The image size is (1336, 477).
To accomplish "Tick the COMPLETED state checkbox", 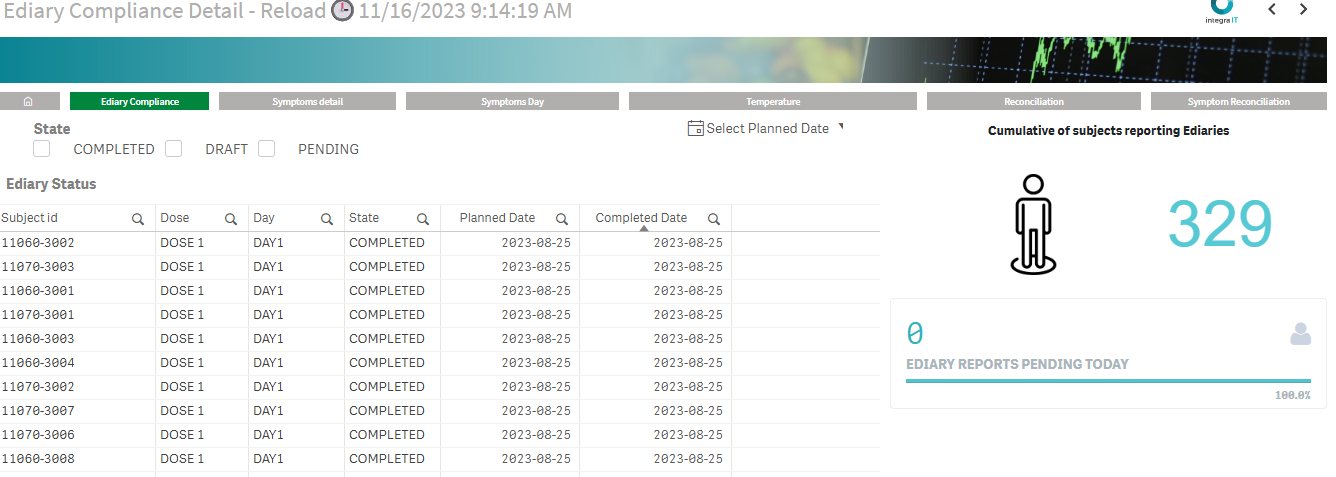I will click(42, 149).
